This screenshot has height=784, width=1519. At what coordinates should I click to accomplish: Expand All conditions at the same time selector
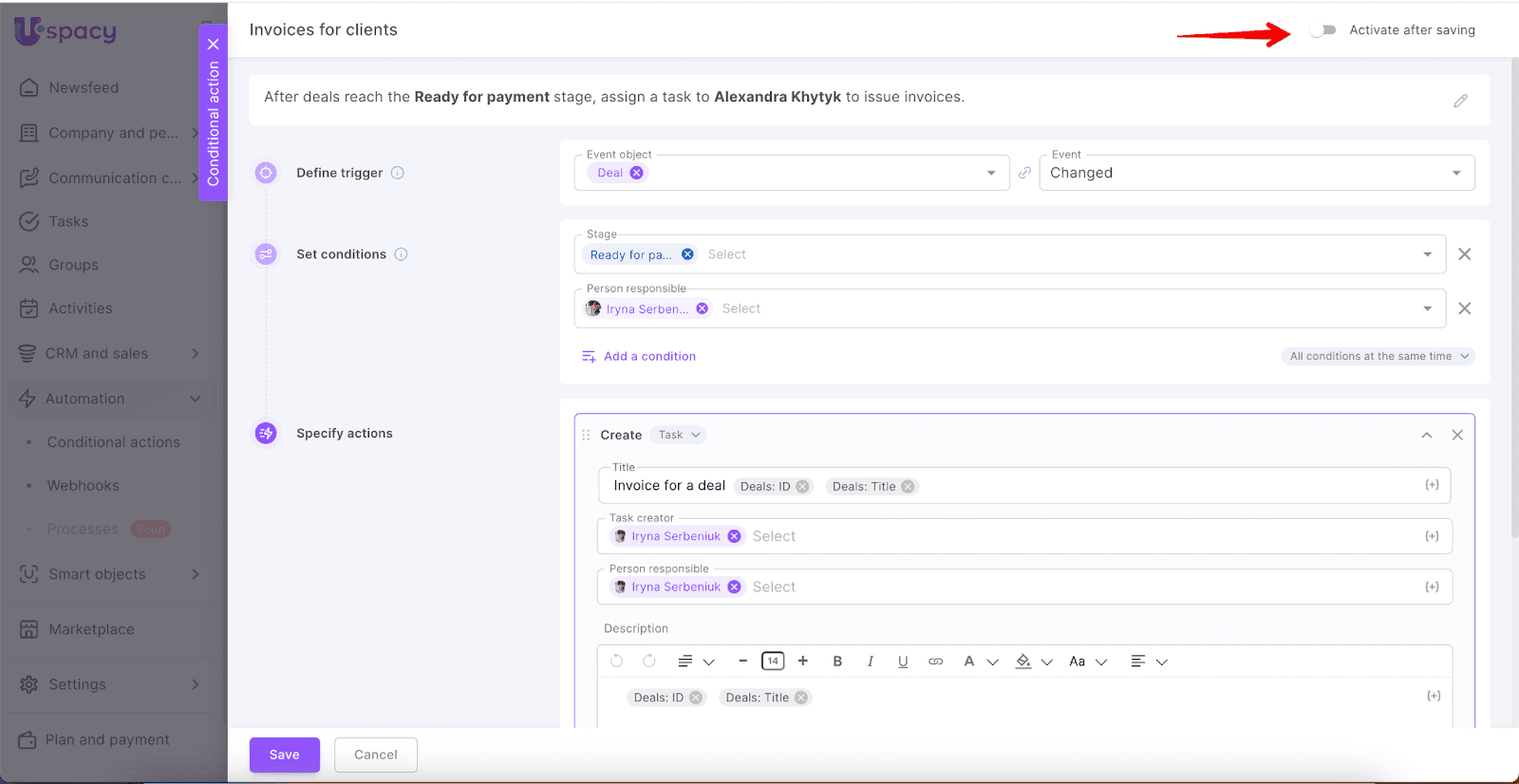[1378, 356]
